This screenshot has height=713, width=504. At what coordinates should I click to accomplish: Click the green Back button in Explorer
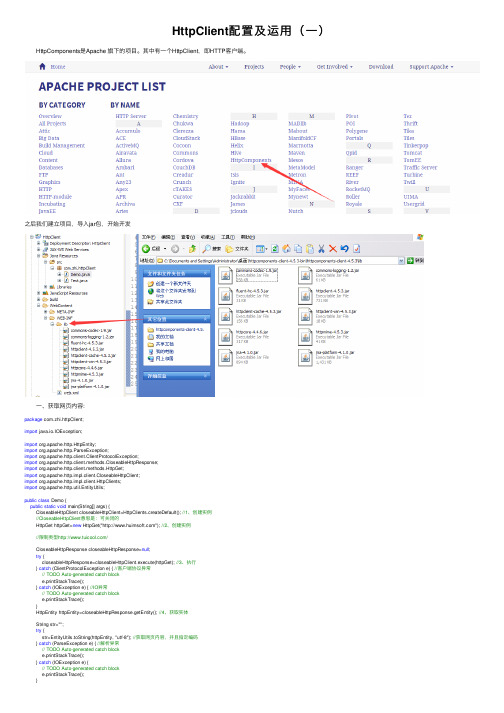[x=146, y=249]
